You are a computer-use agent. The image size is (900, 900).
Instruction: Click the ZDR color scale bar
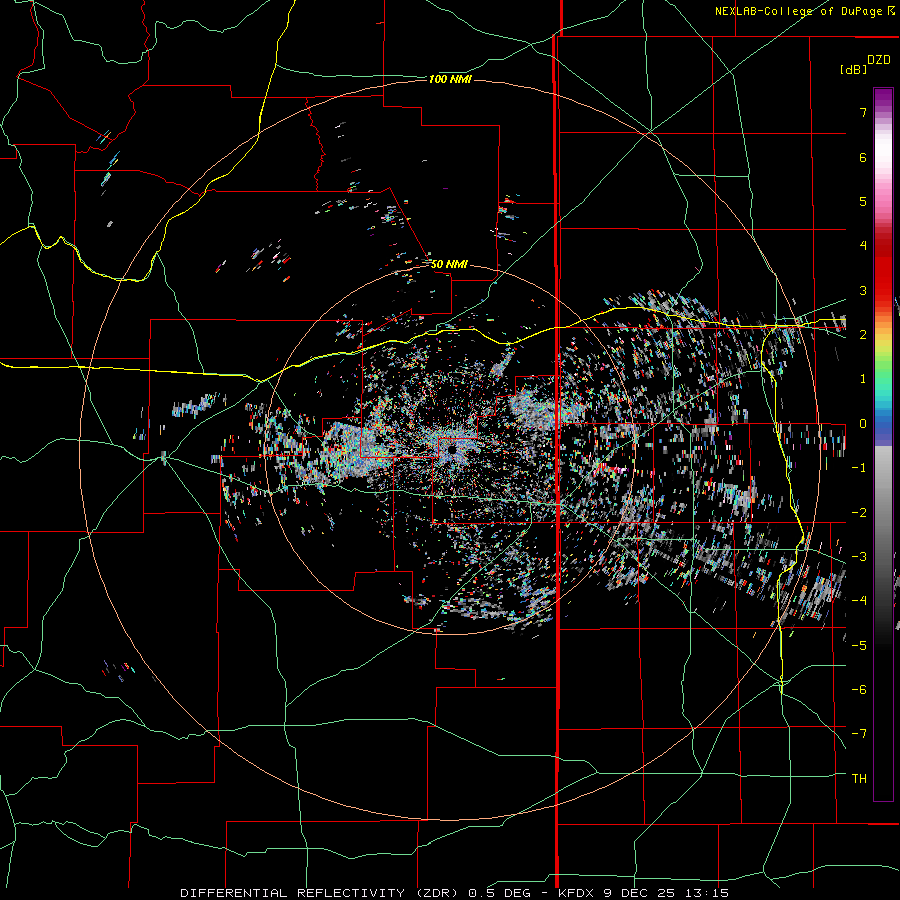tap(883, 444)
